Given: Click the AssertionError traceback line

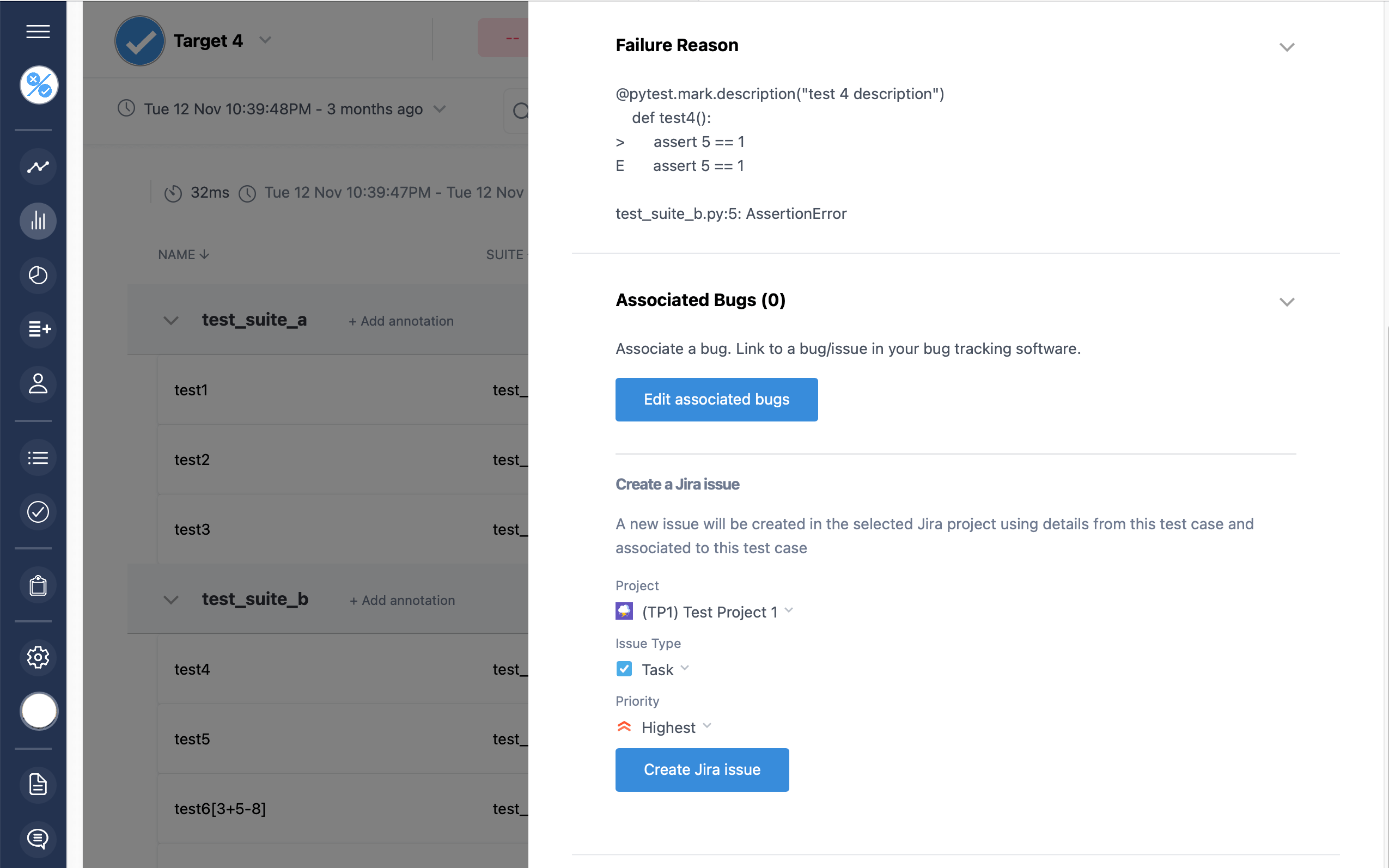Looking at the screenshot, I should tap(731, 213).
